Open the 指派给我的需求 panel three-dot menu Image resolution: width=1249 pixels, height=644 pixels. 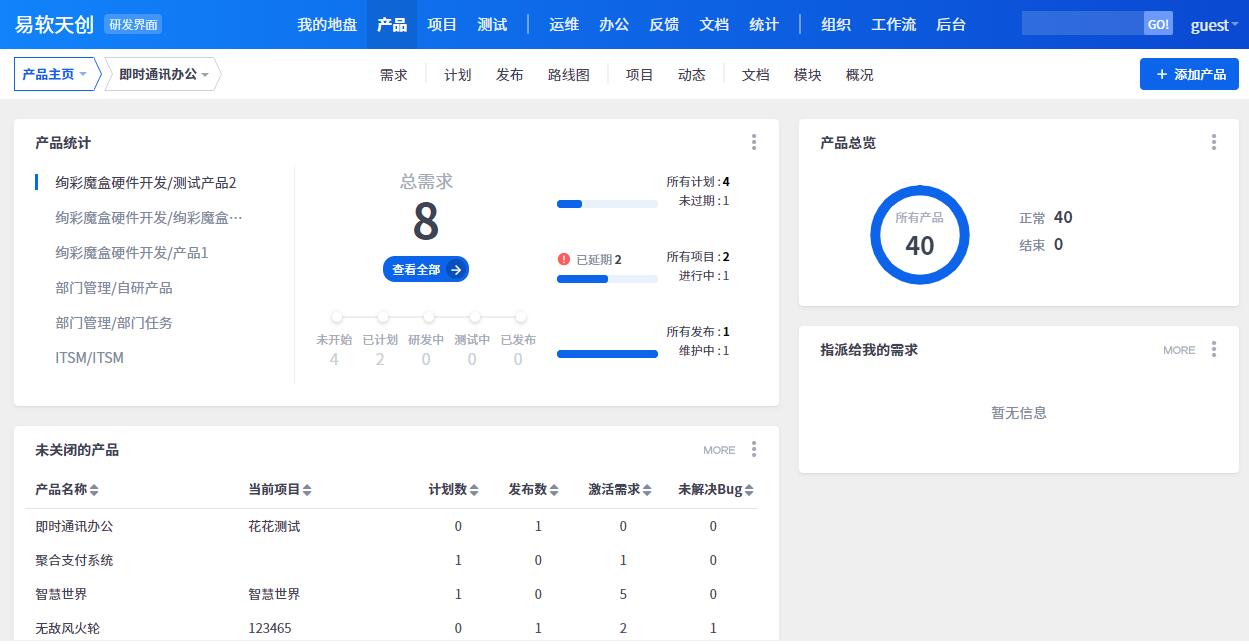tap(1213, 350)
